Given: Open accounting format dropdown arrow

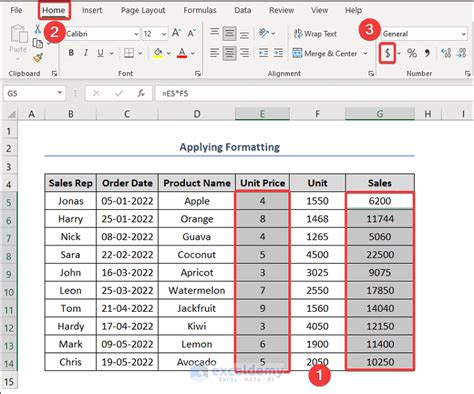Looking at the screenshot, I should point(399,53).
